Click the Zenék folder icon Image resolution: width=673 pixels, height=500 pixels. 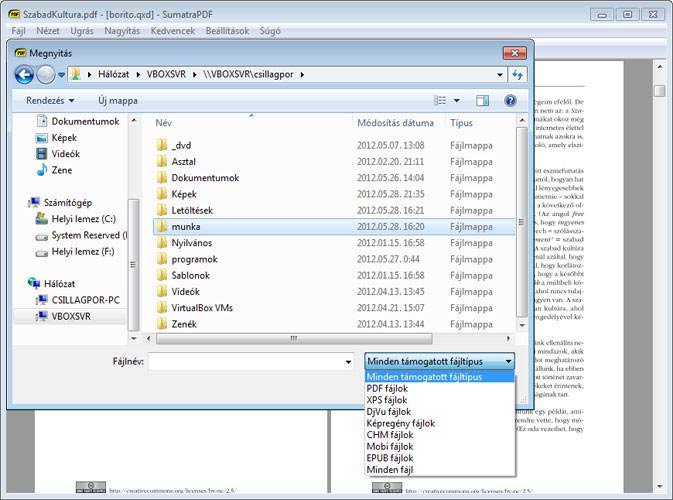click(x=162, y=324)
